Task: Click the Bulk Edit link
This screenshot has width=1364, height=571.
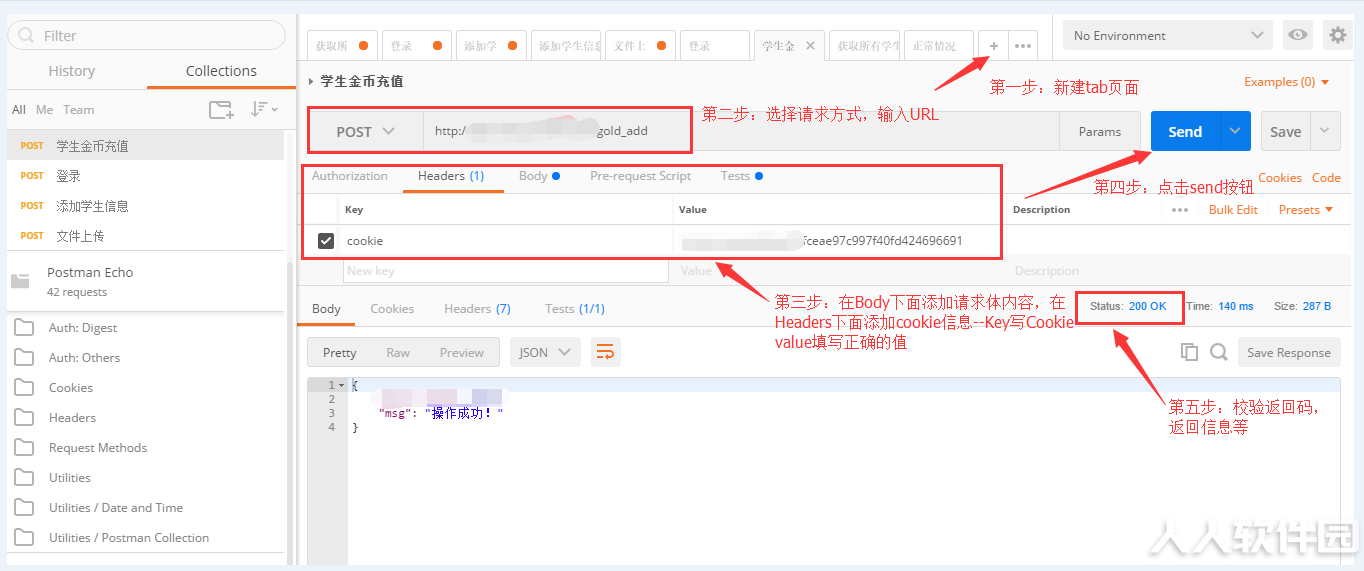Action: (1233, 210)
